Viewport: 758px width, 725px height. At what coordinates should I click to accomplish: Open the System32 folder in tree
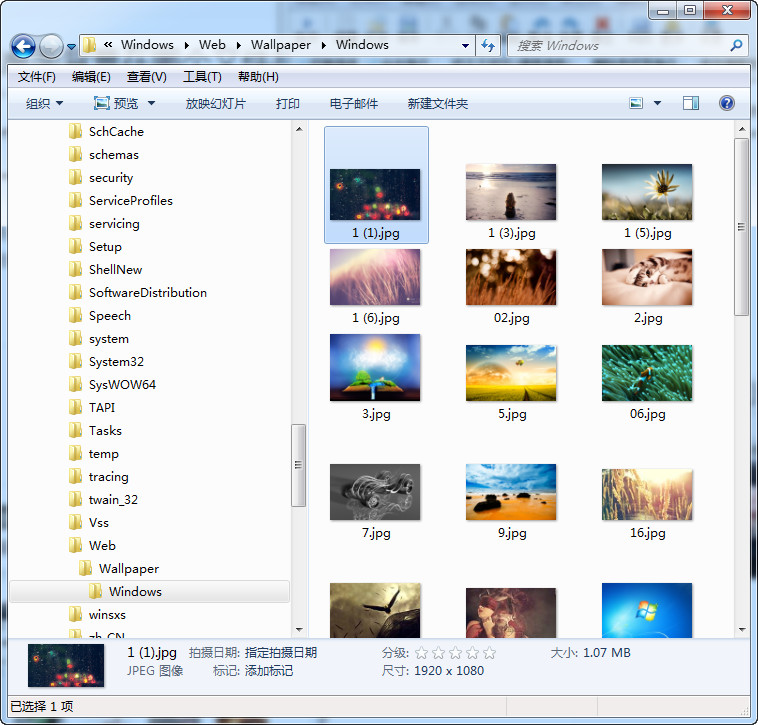[116, 361]
